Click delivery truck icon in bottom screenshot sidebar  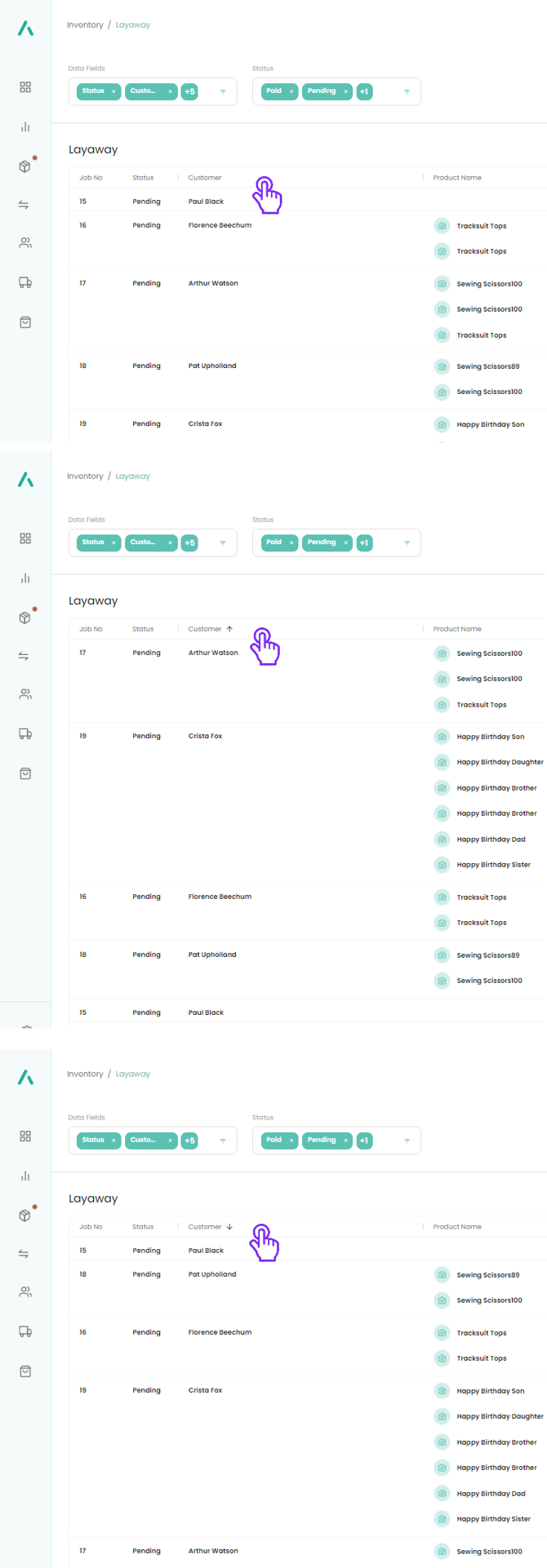(25, 1331)
